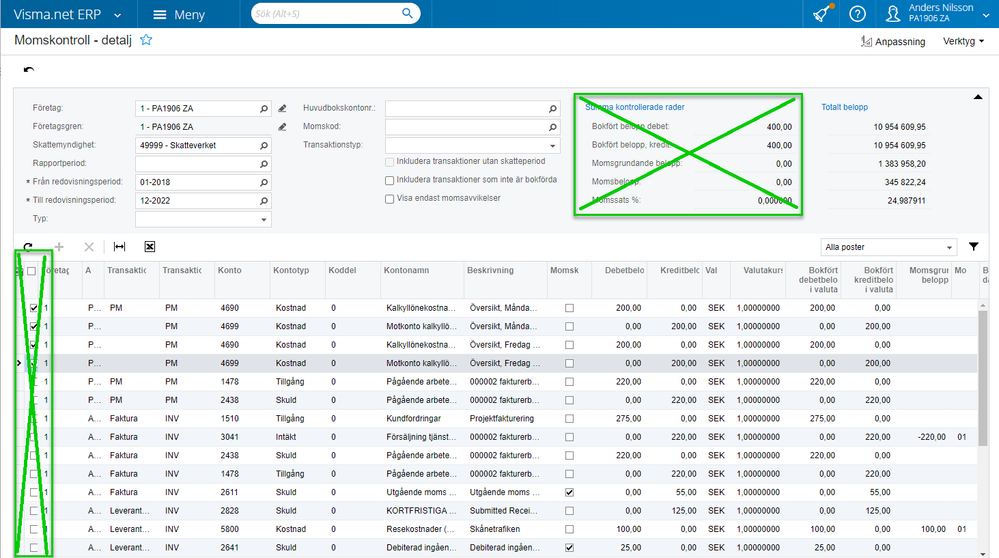Open the Verktyg dropdown menu

(963, 41)
